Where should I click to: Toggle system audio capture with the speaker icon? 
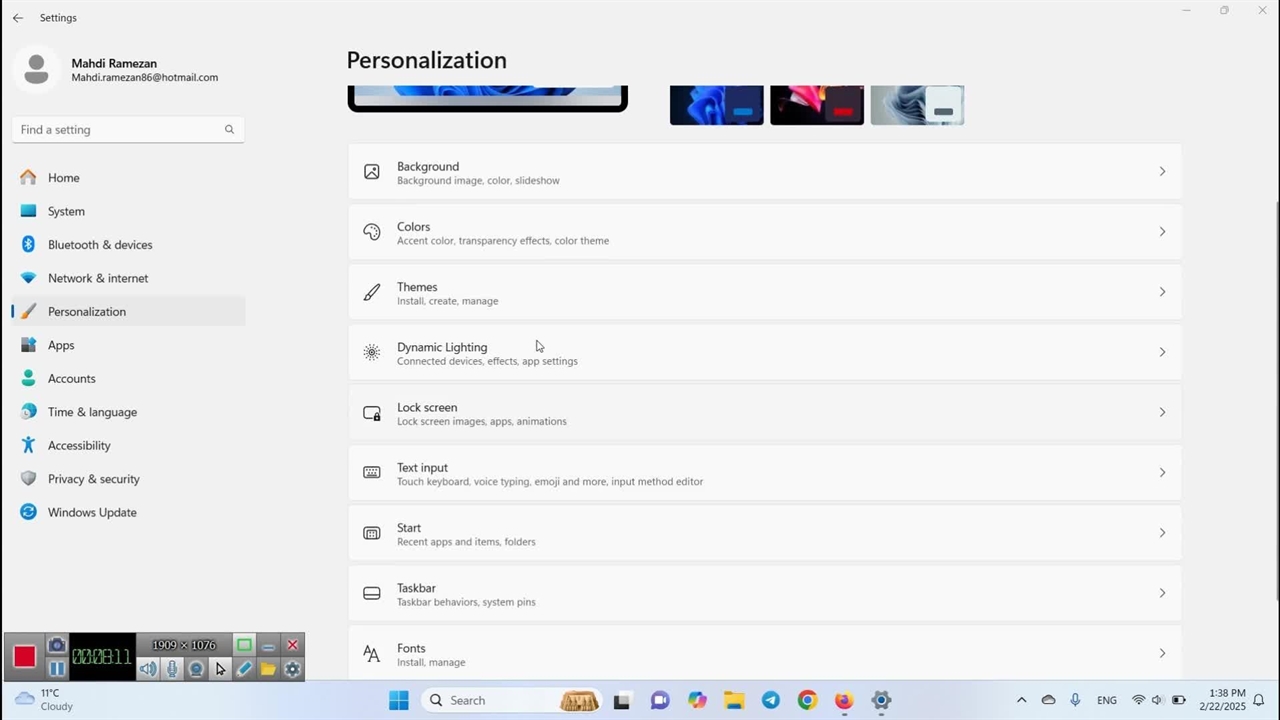[148, 669]
